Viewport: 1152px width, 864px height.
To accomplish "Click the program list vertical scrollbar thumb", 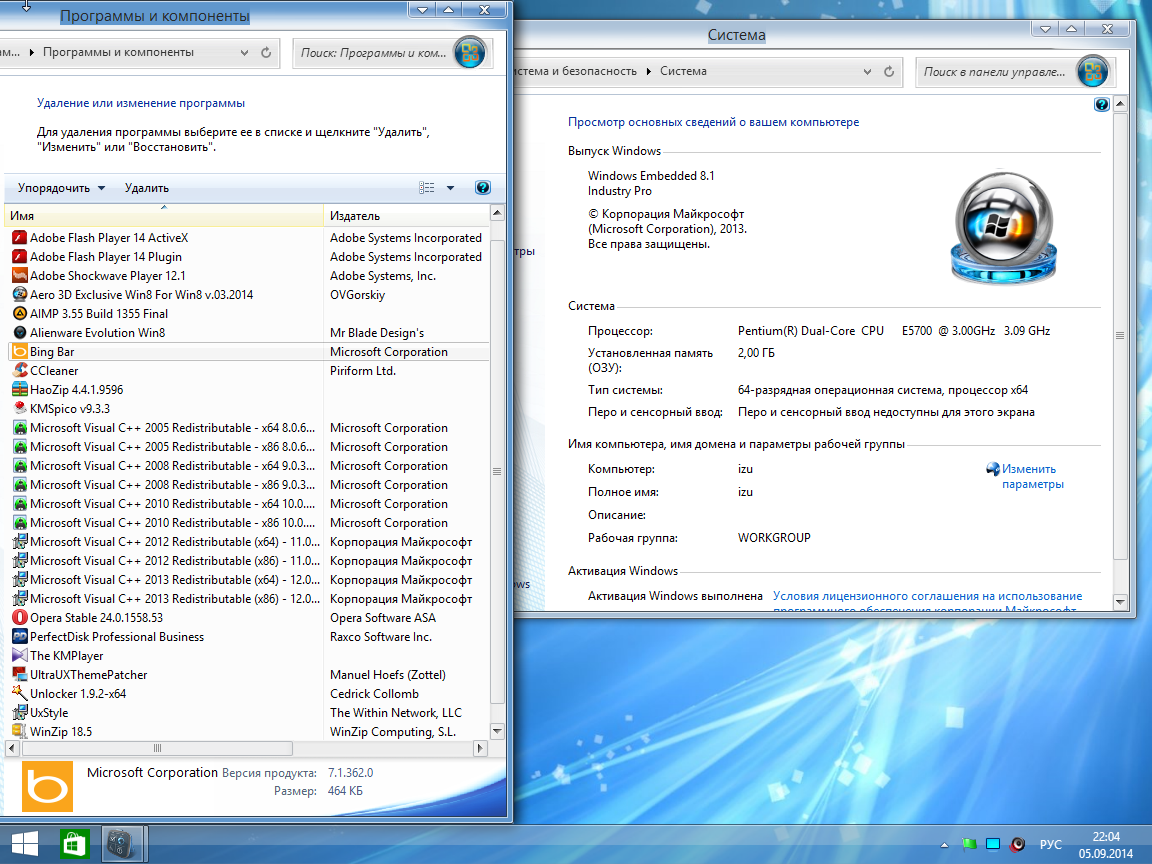I will pyautogui.click(x=497, y=472).
